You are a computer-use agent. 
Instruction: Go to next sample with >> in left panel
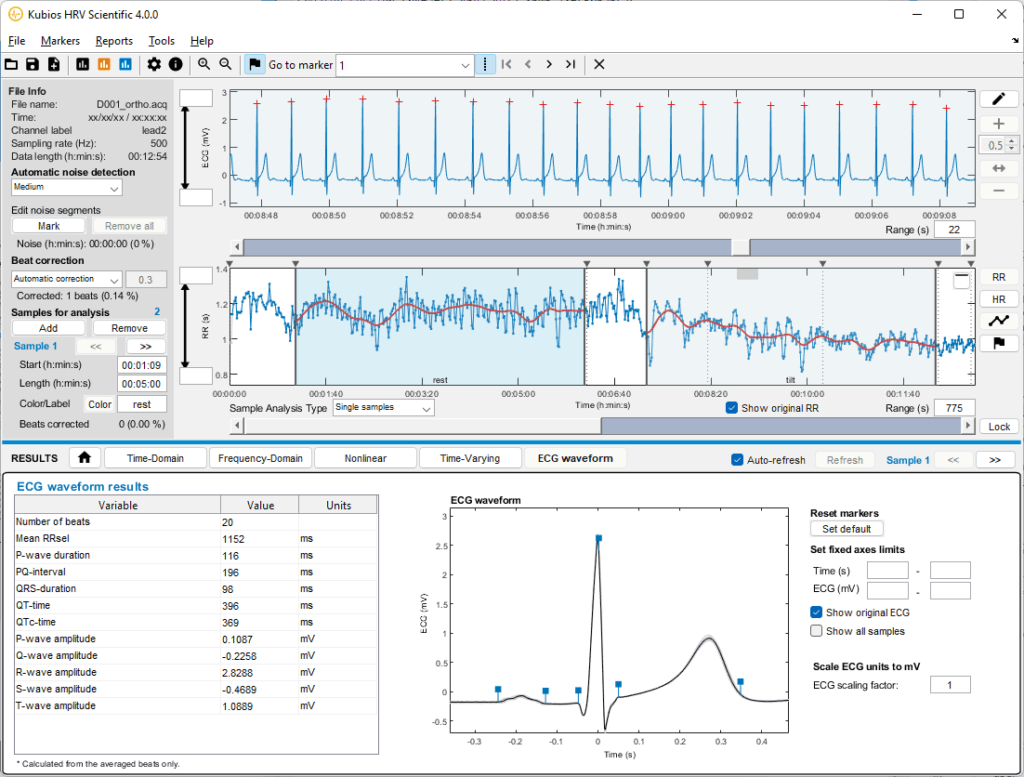[146, 346]
